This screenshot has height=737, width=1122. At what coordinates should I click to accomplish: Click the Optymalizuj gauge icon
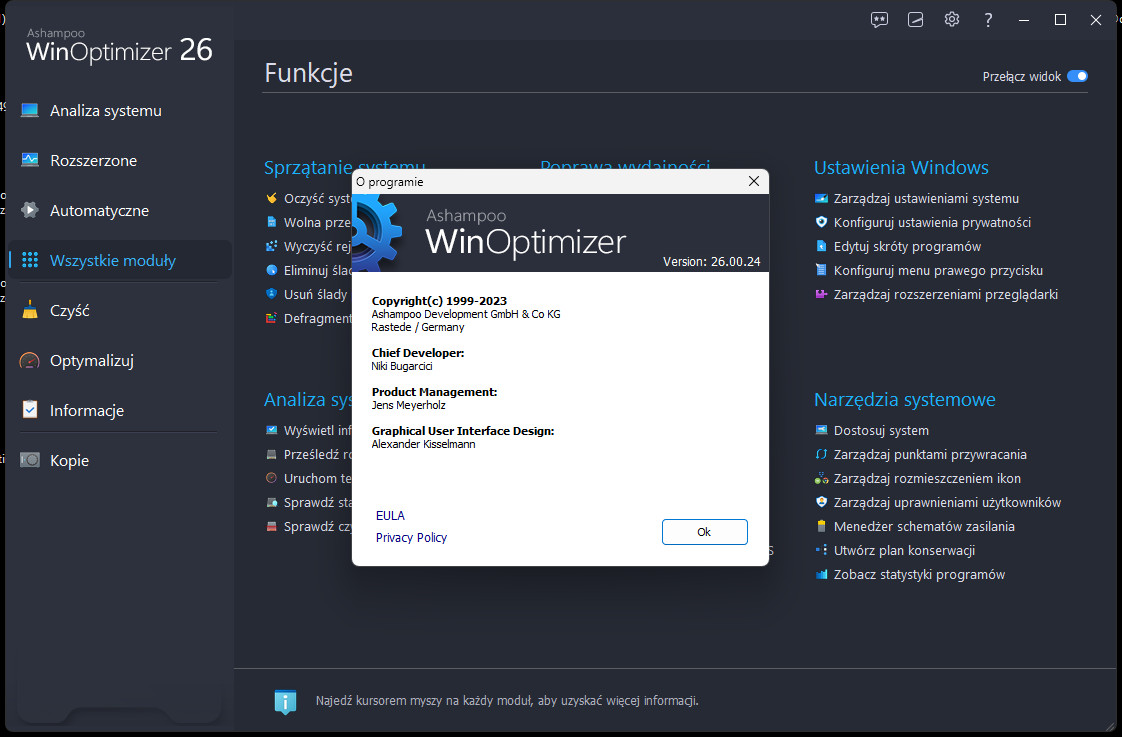[x=29, y=361]
